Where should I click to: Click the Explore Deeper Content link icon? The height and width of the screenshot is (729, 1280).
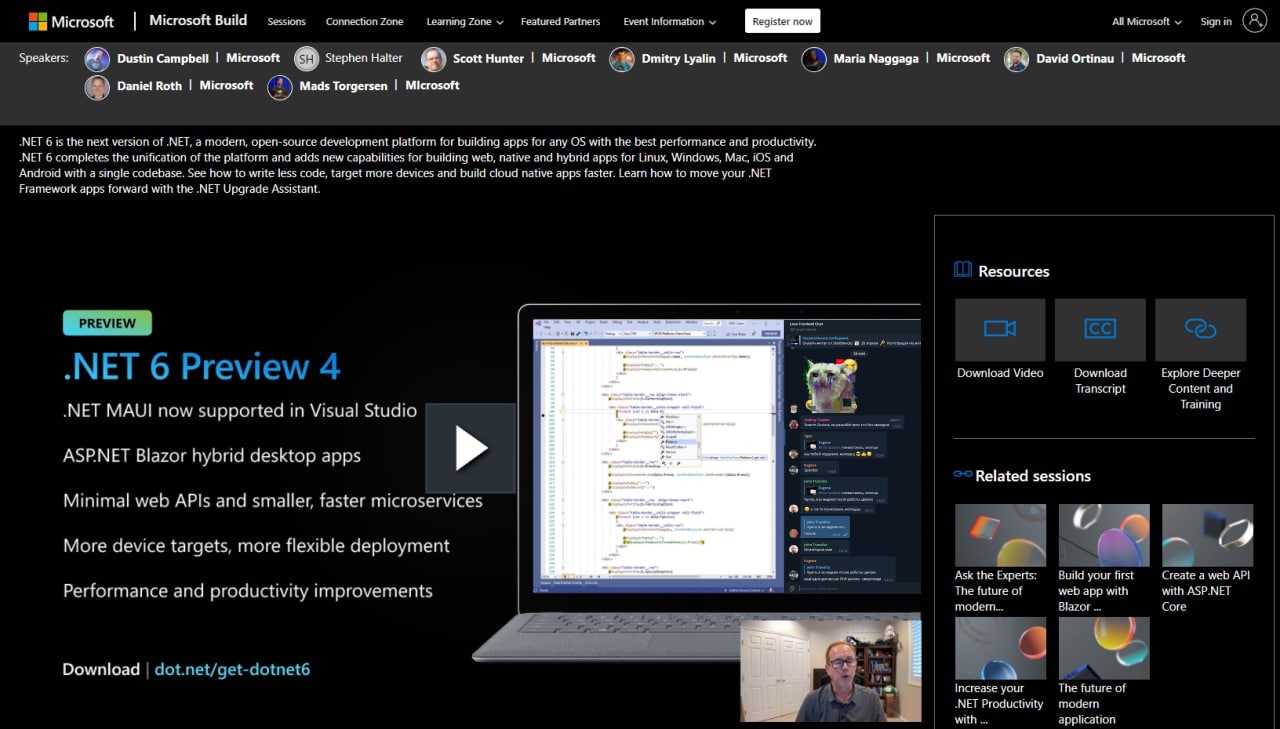[x=1200, y=329]
